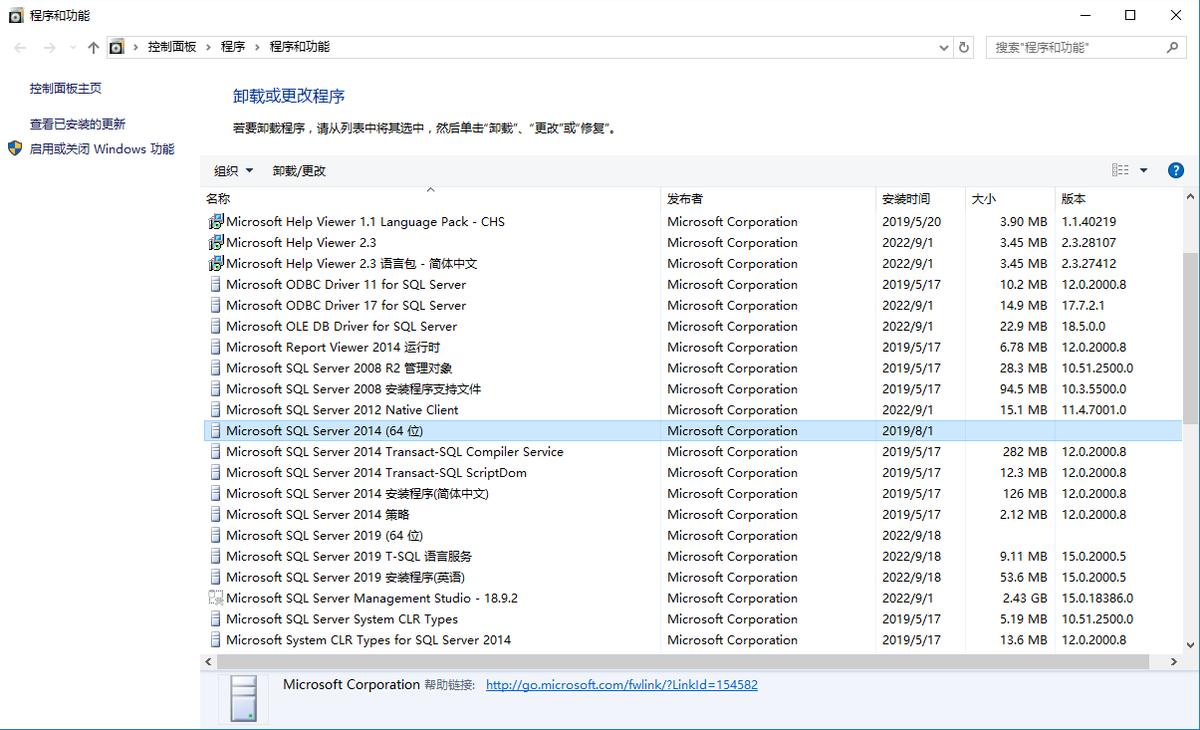Screen dimensions: 1200x730
Task: Click the SQL Server 2008 安装程序支持文件 icon
Action: tap(216, 390)
